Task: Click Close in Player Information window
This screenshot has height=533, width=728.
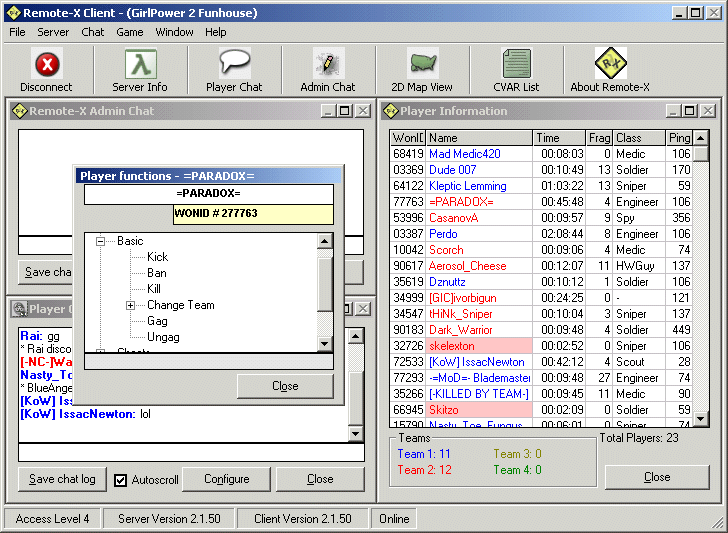Action: [657, 477]
